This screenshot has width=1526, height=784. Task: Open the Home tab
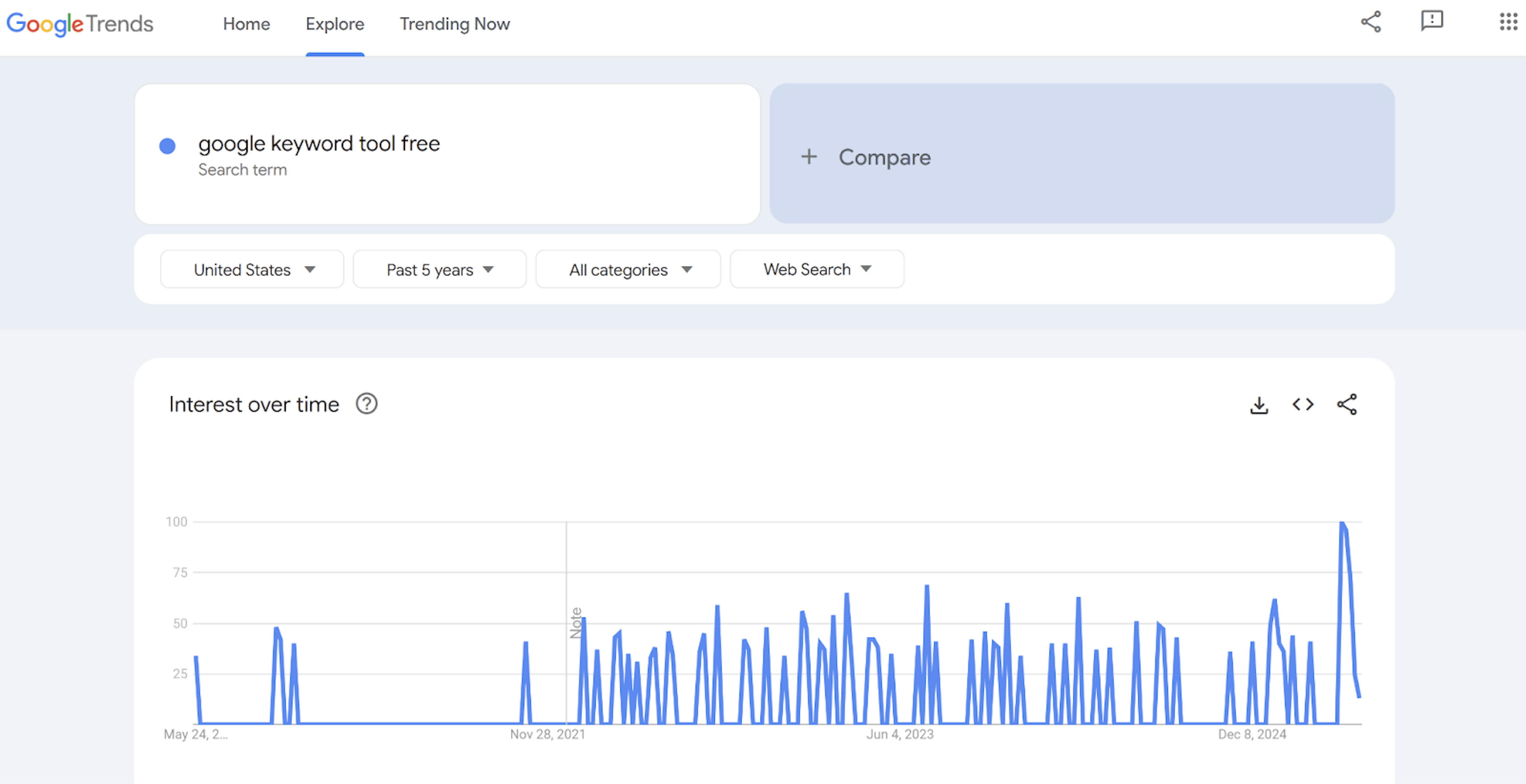click(x=246, y=24)
